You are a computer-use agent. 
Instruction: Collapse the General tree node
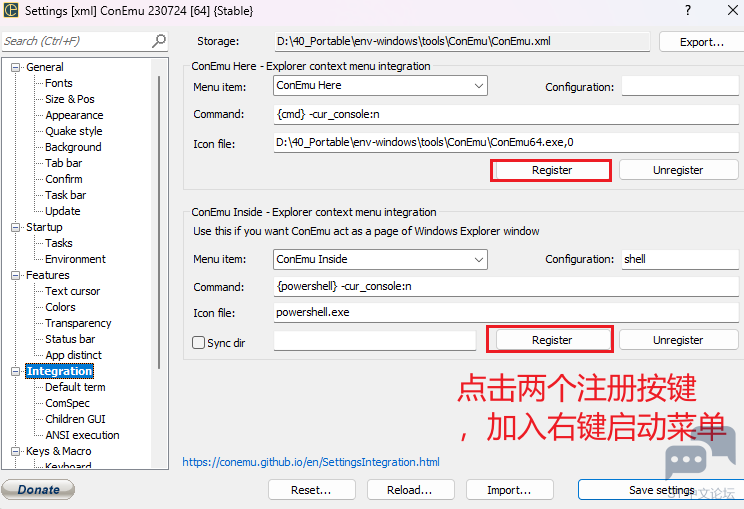16,67
